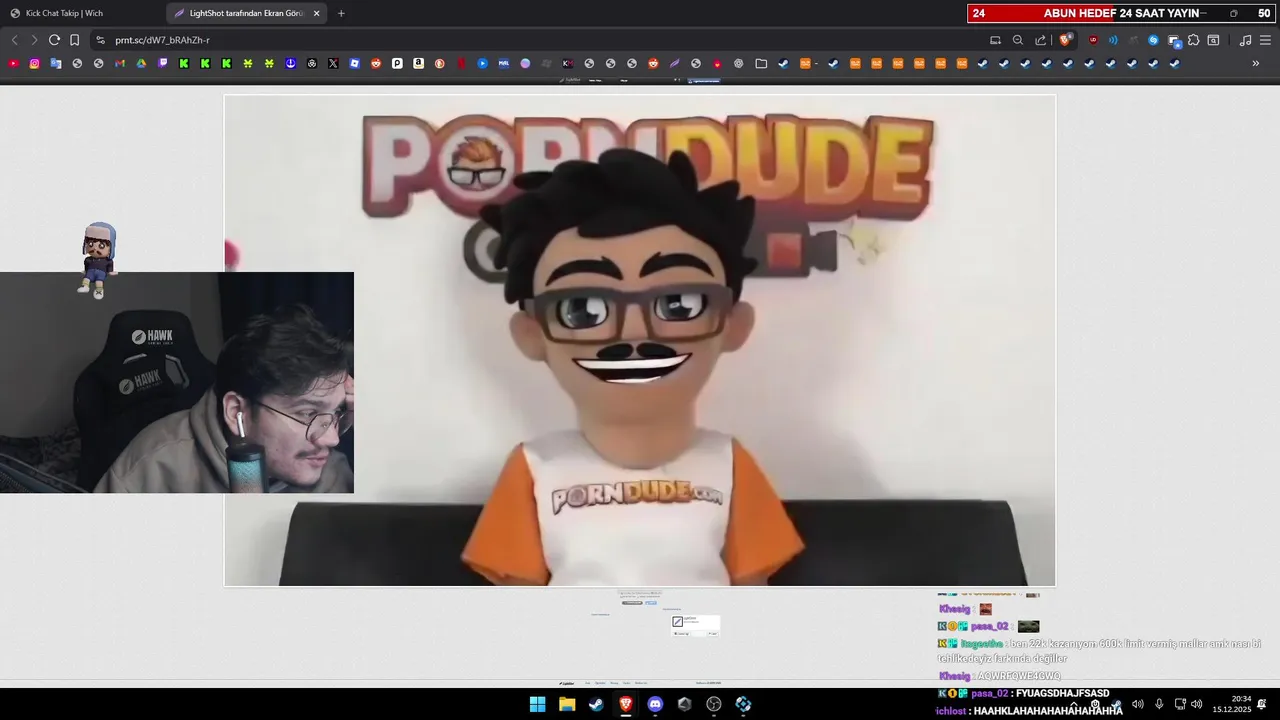This screenshot has width=1280, height=720.
Task: Open the music note playlist icon
Action: coord(1245,40)
